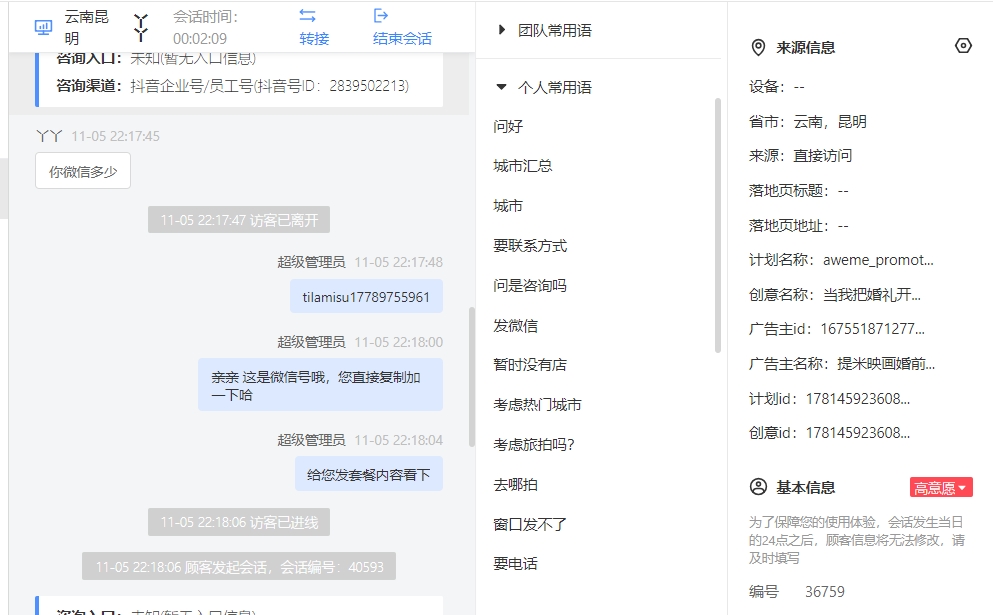Viewport: 993px width, 615px height.
Task: Click the 广告主id 167551871277... value
Action: [x=873, y=329]
